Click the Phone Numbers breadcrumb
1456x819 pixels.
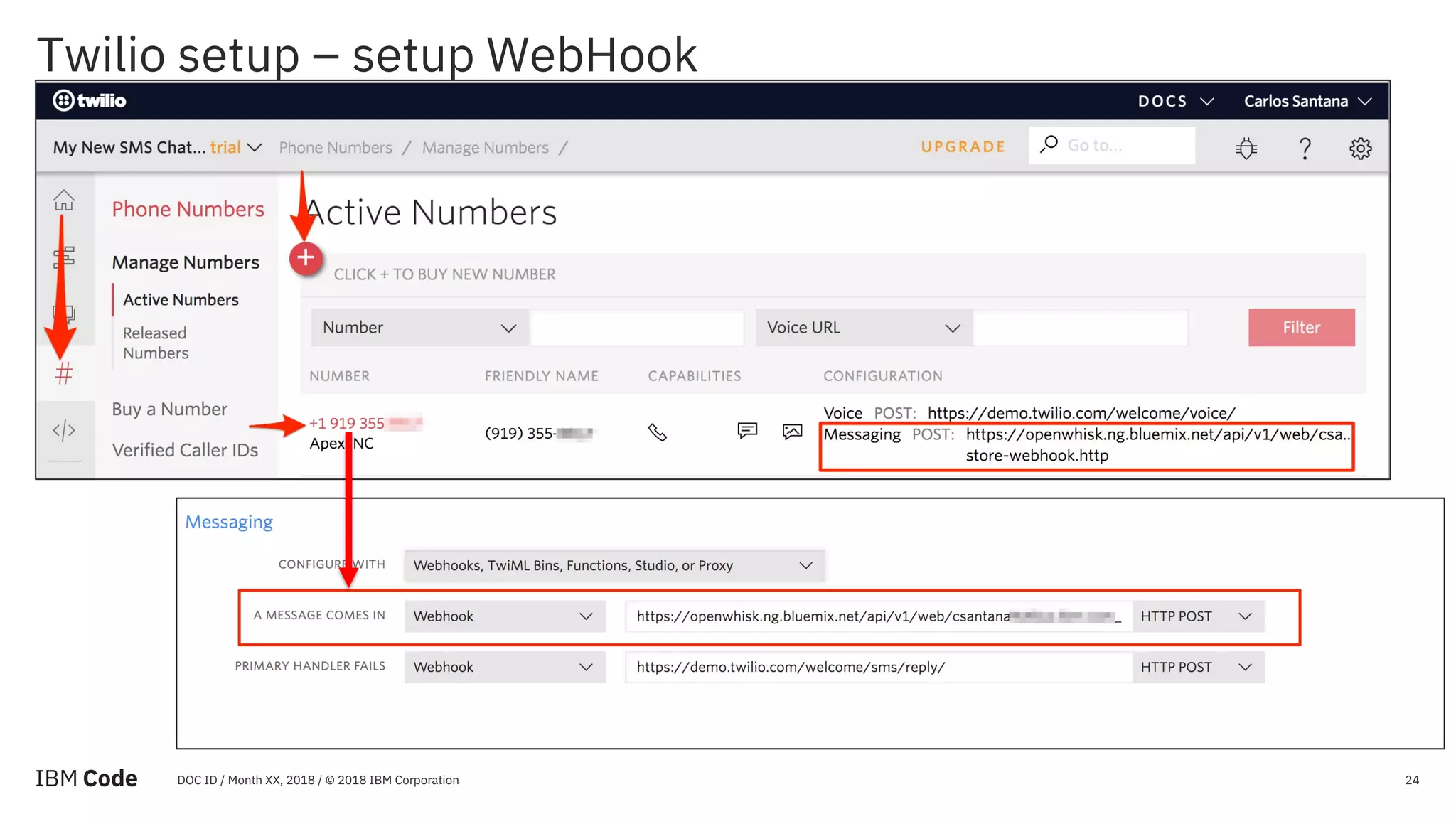(336, 147)
